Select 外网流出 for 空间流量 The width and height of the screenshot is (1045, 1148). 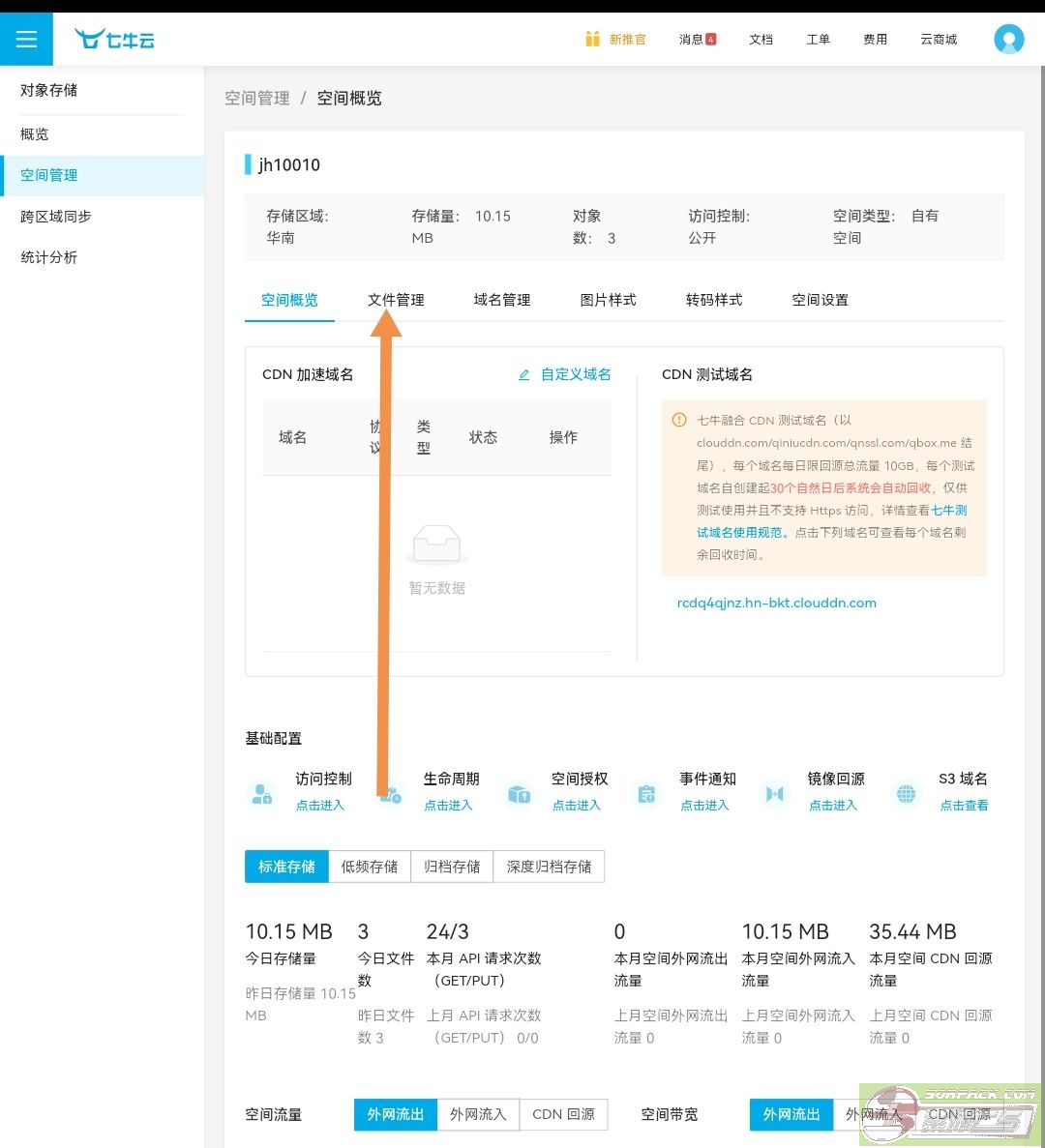pyautogui.click(x=396, y=1114)
